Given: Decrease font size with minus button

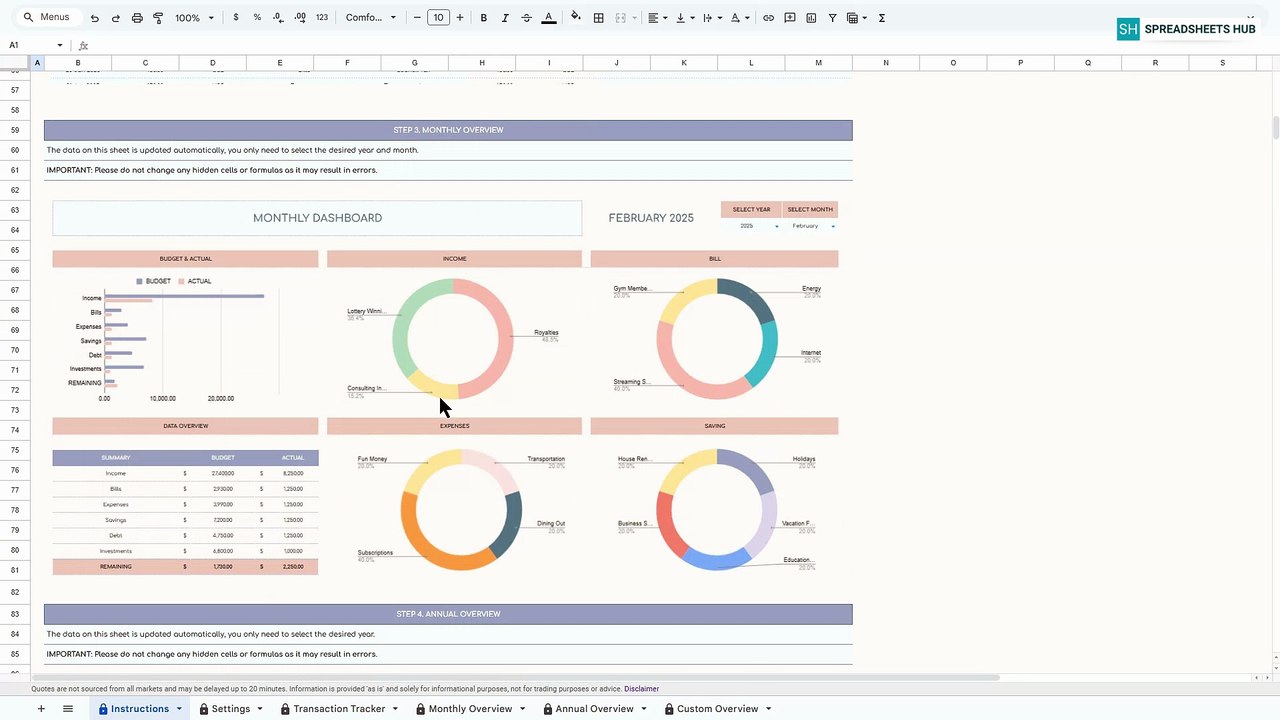Looking at the screenshot, I should coord(417,18).
